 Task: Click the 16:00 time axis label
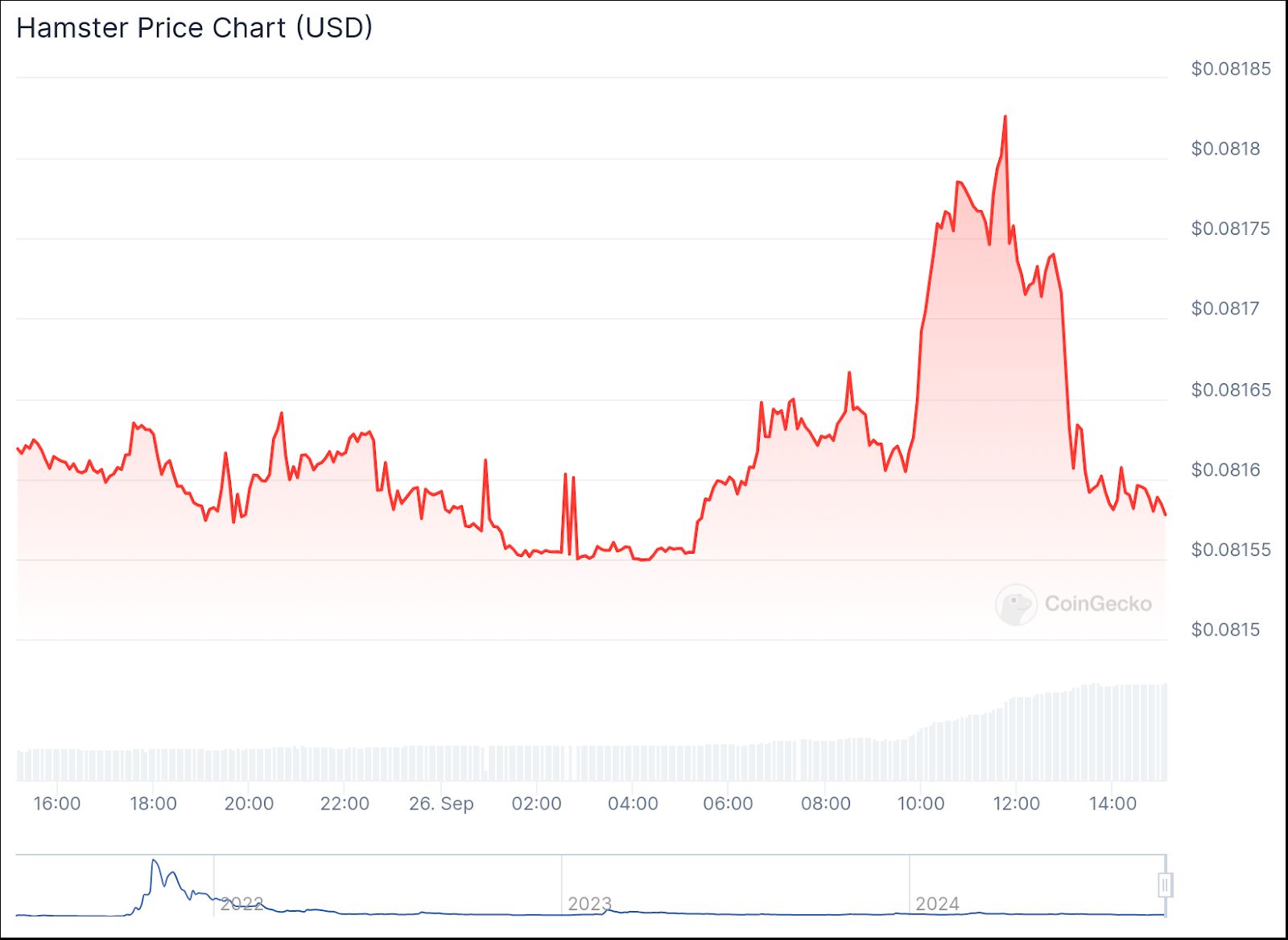point(56,803)
